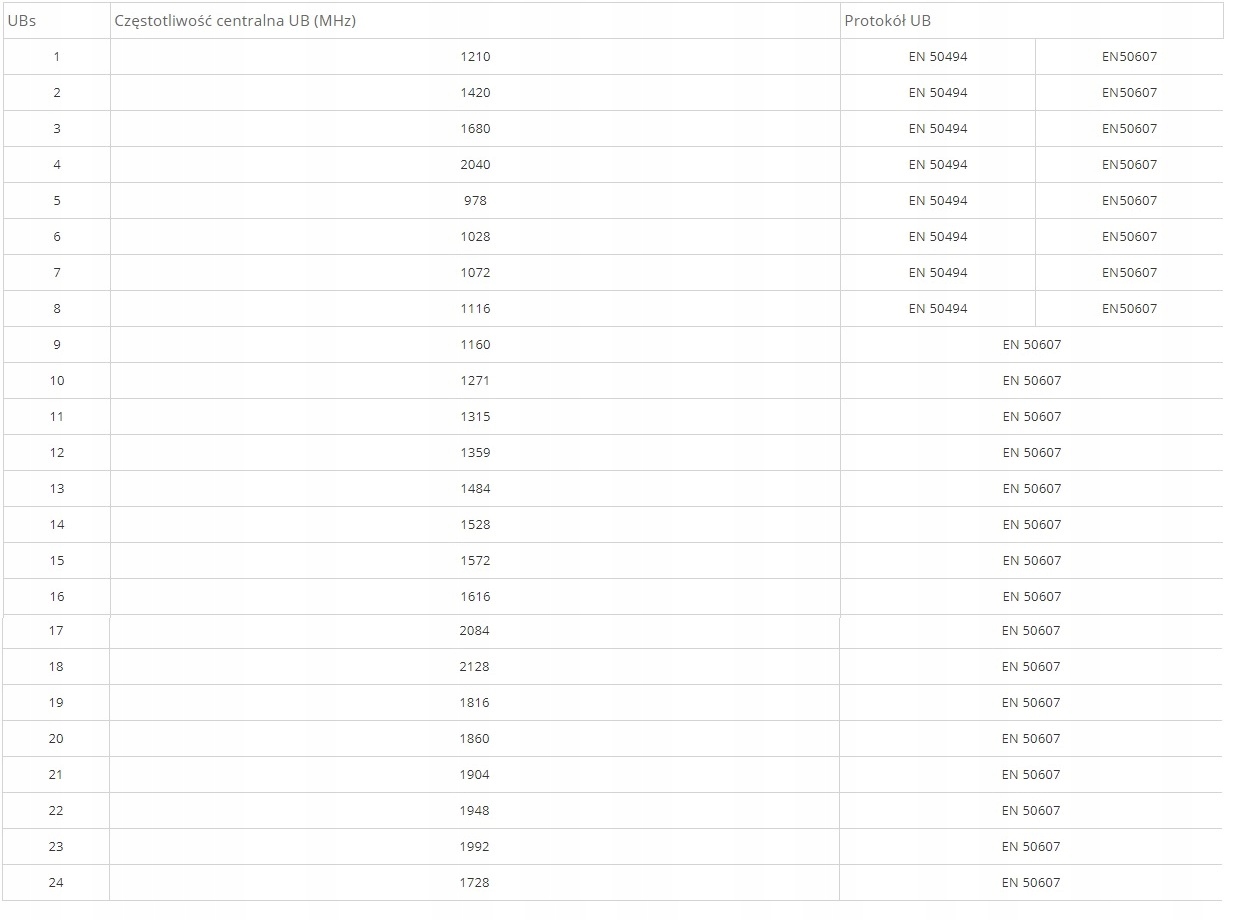Click the 2128 frequency value
The height and width of the screenshot is (920, 1234).
pyautogui.click(x=474, y=667)
